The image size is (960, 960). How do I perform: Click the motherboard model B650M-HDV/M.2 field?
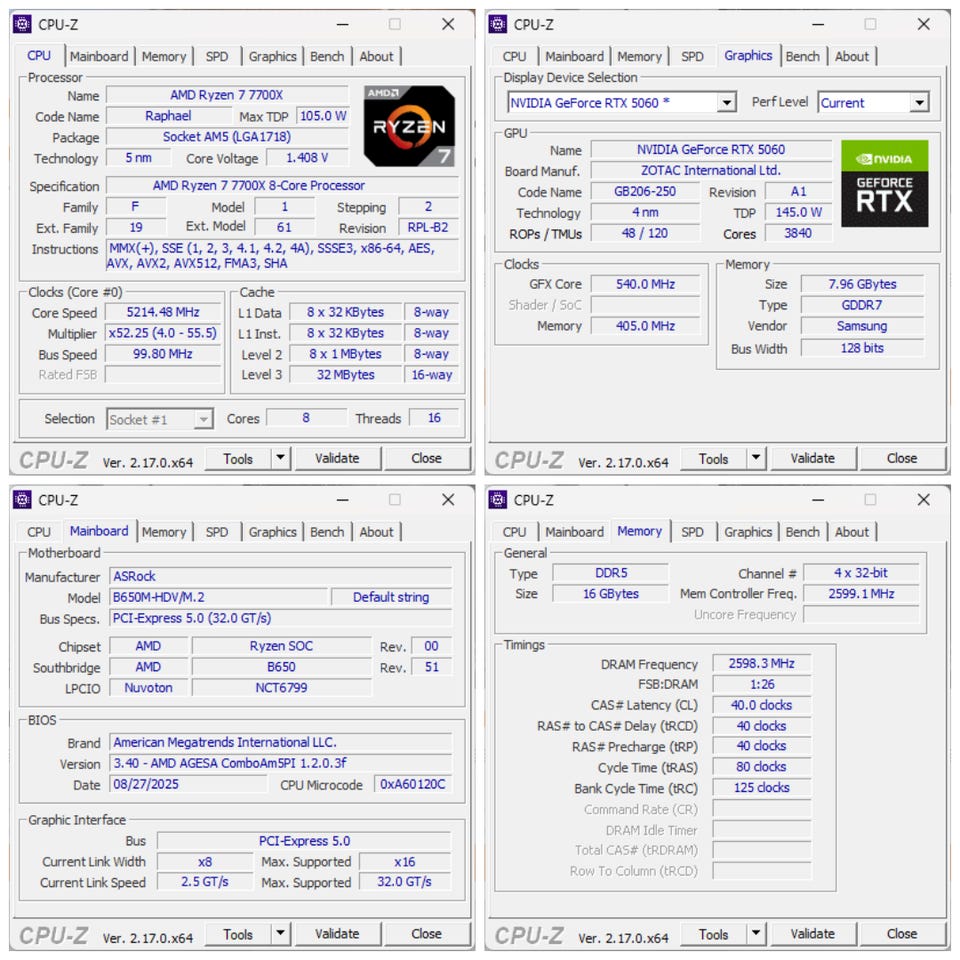click(219, 597)
